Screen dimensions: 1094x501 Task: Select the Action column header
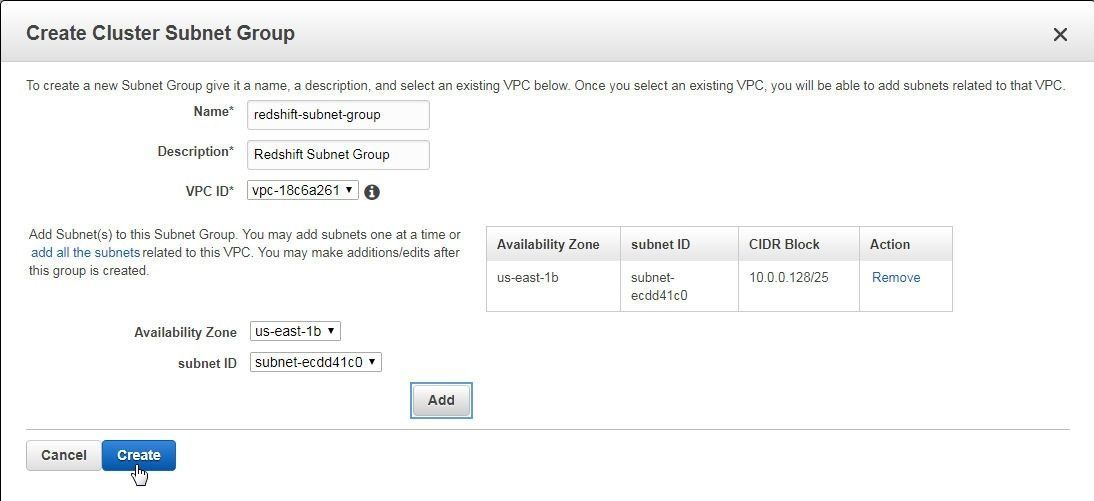(890, 244)
